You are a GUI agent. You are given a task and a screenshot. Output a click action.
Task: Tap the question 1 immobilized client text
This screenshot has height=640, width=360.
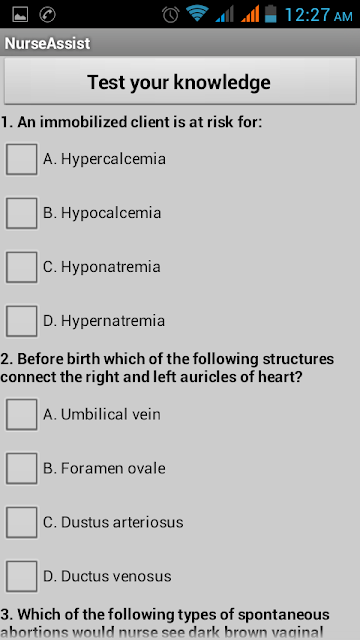pos(131,122)
